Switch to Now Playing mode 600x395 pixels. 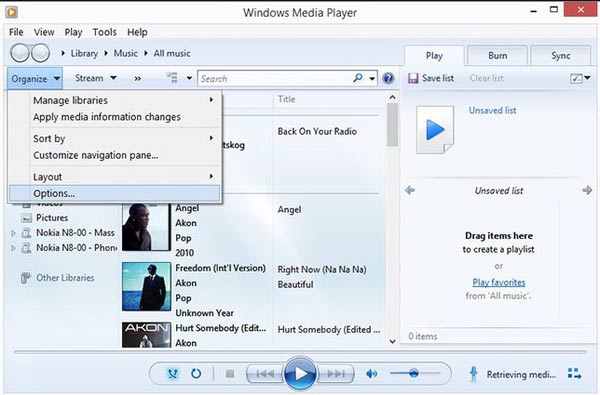(574, 374)
